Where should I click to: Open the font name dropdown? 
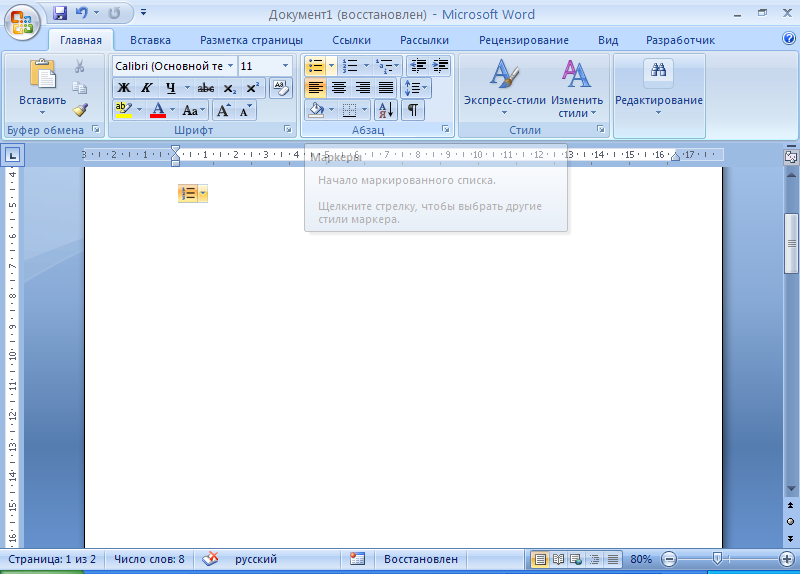230,66
